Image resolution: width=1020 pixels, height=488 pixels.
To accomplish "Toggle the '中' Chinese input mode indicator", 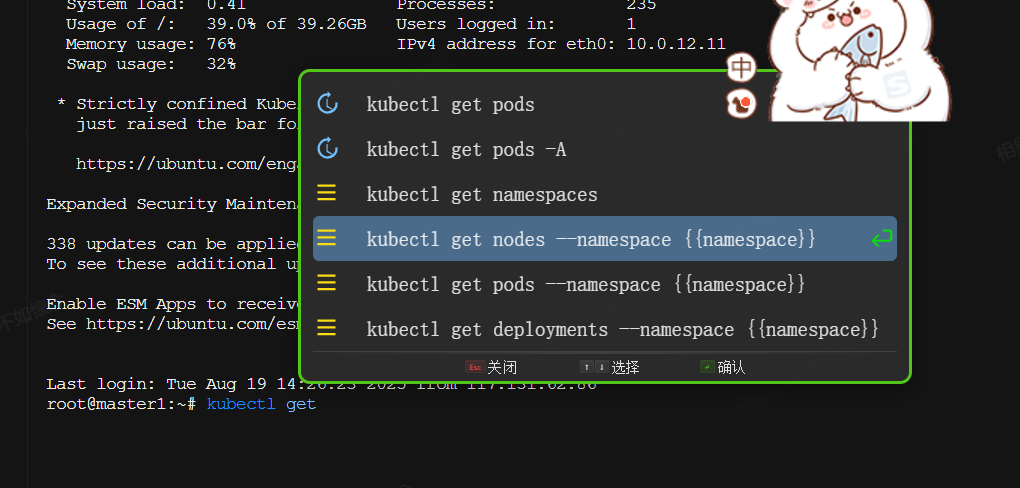I will [x=741, y=68].
